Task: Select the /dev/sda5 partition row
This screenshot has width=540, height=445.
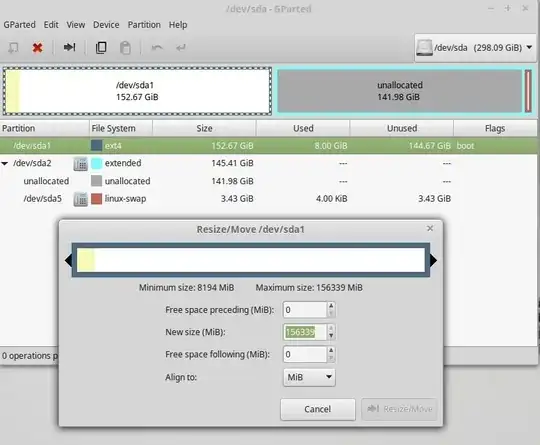Action: pyautogui.click(x=268, y=199)
